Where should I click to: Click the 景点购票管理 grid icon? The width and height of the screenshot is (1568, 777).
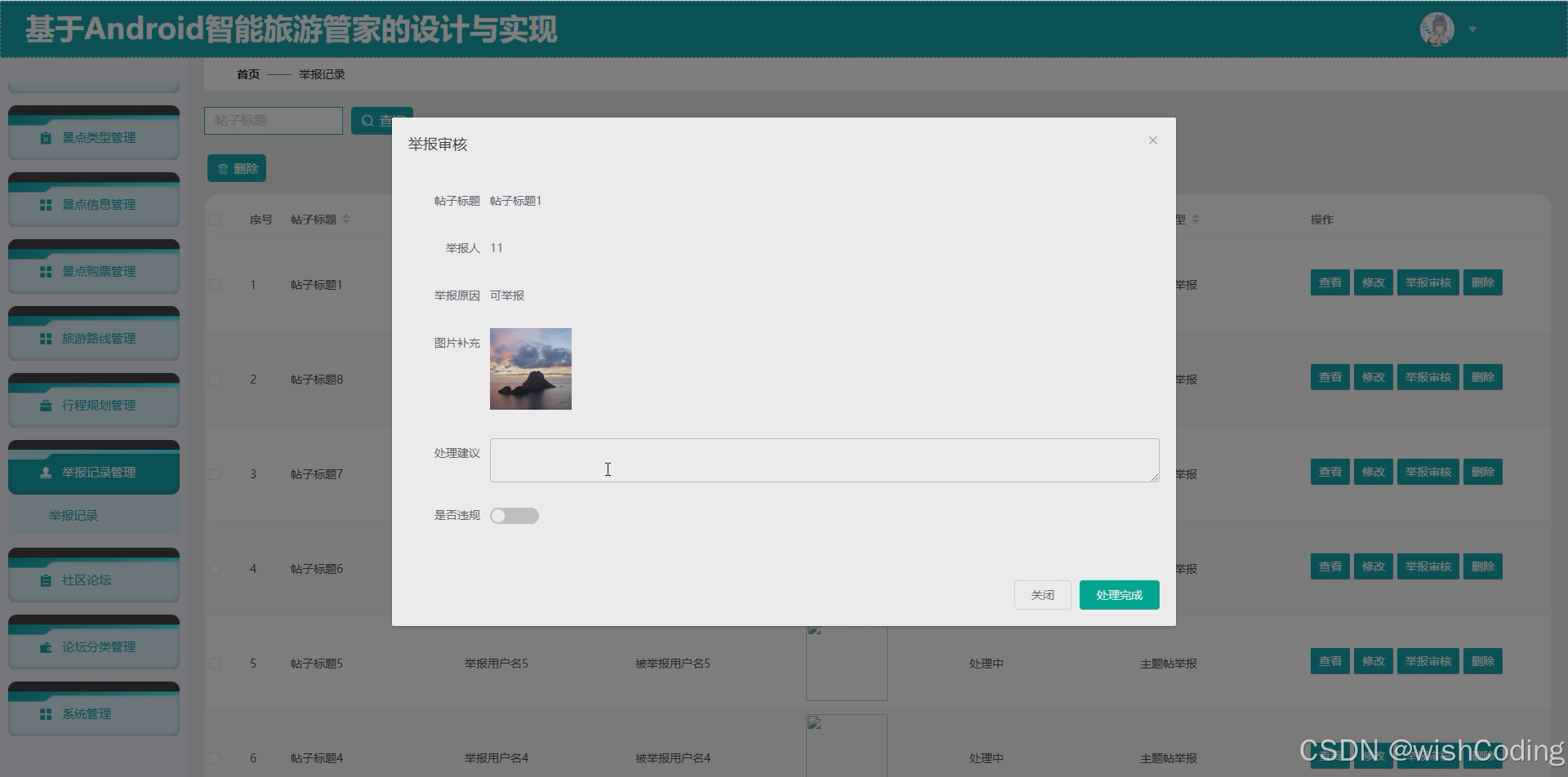(x=45, y=271)
